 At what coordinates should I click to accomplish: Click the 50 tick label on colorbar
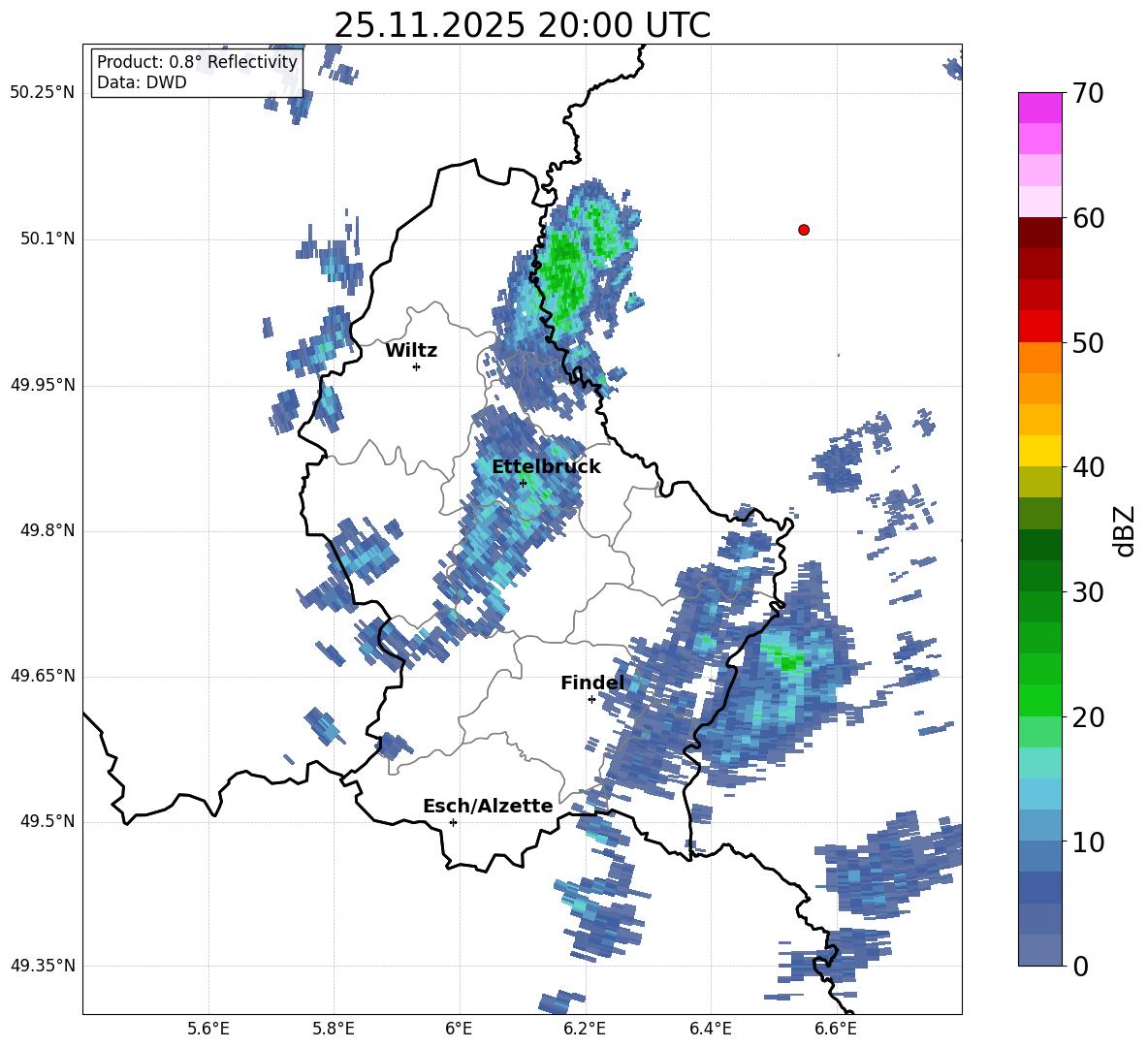pyautogui.click(x=1089, y=342)
